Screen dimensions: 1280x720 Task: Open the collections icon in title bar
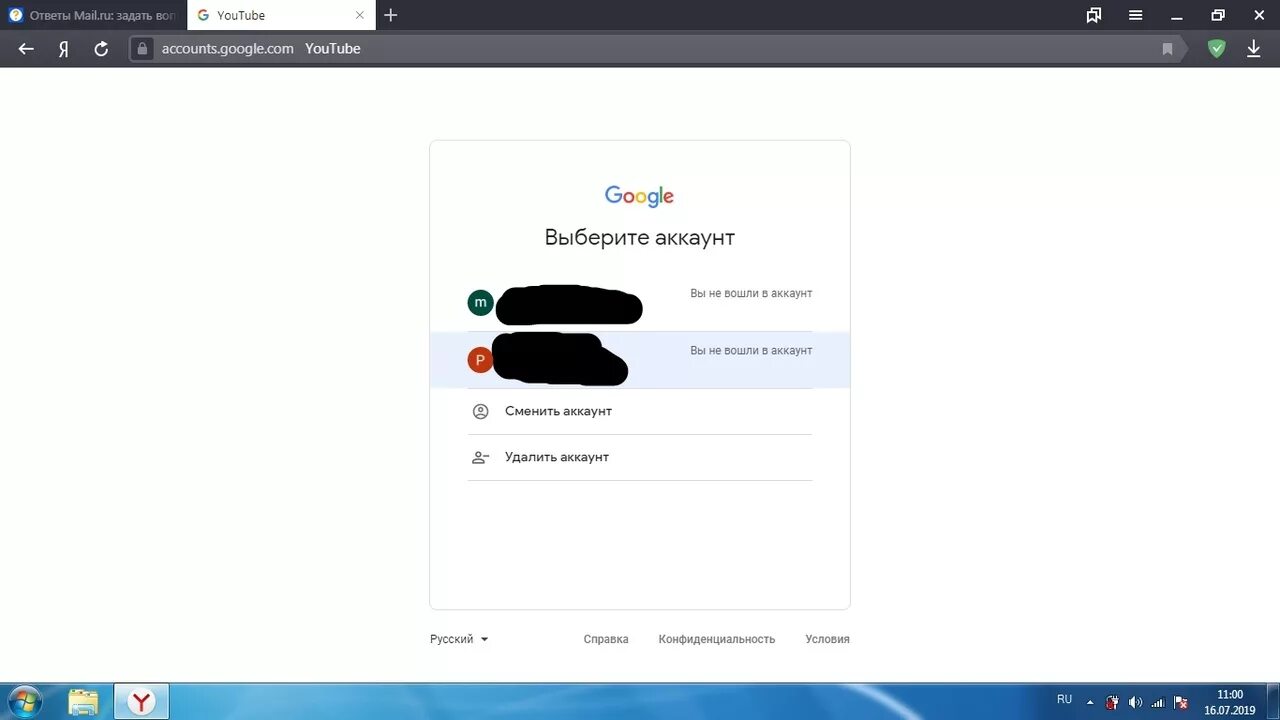1094,15
